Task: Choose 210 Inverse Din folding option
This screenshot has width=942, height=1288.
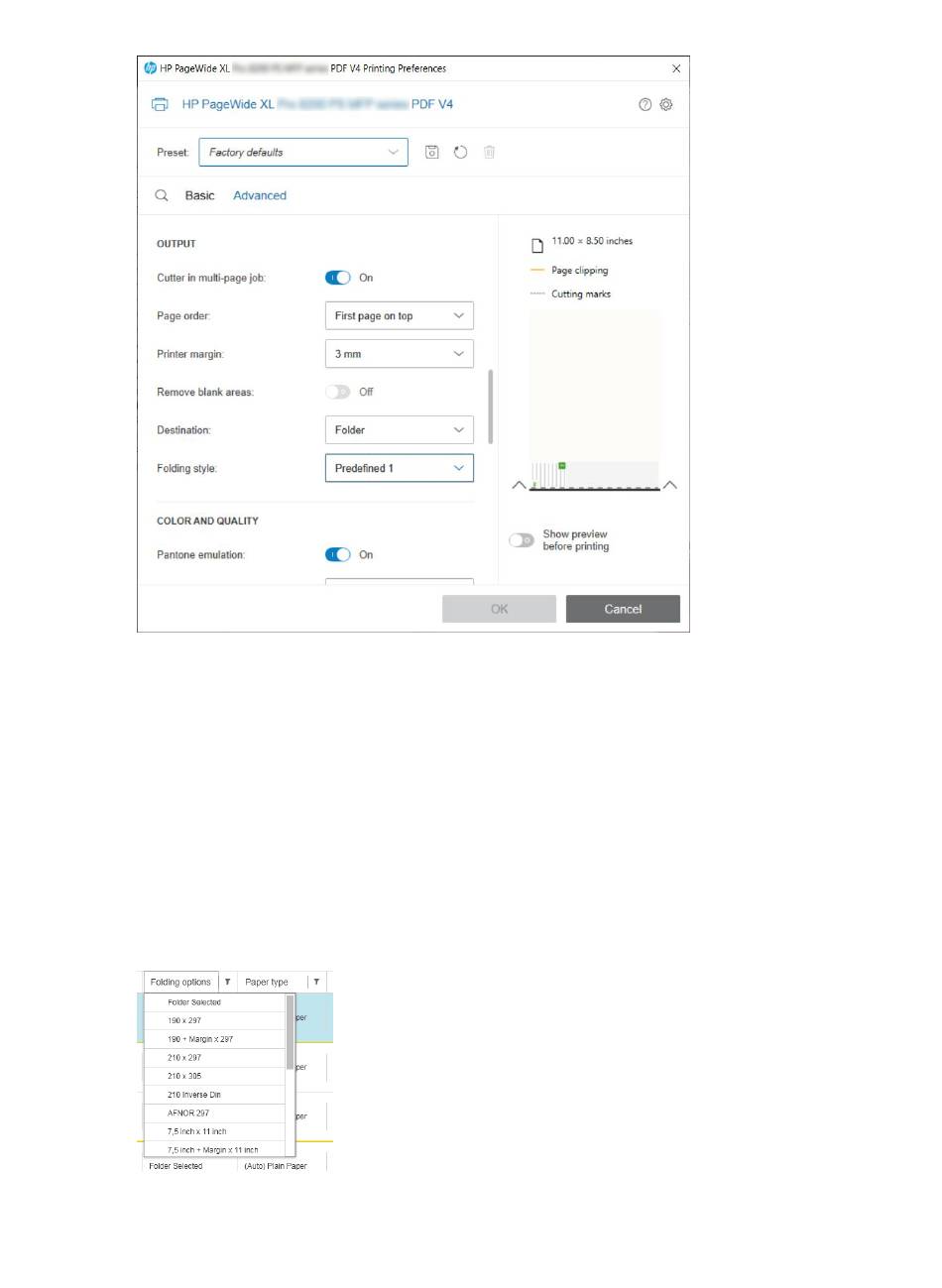Action: click(215, 1095)
